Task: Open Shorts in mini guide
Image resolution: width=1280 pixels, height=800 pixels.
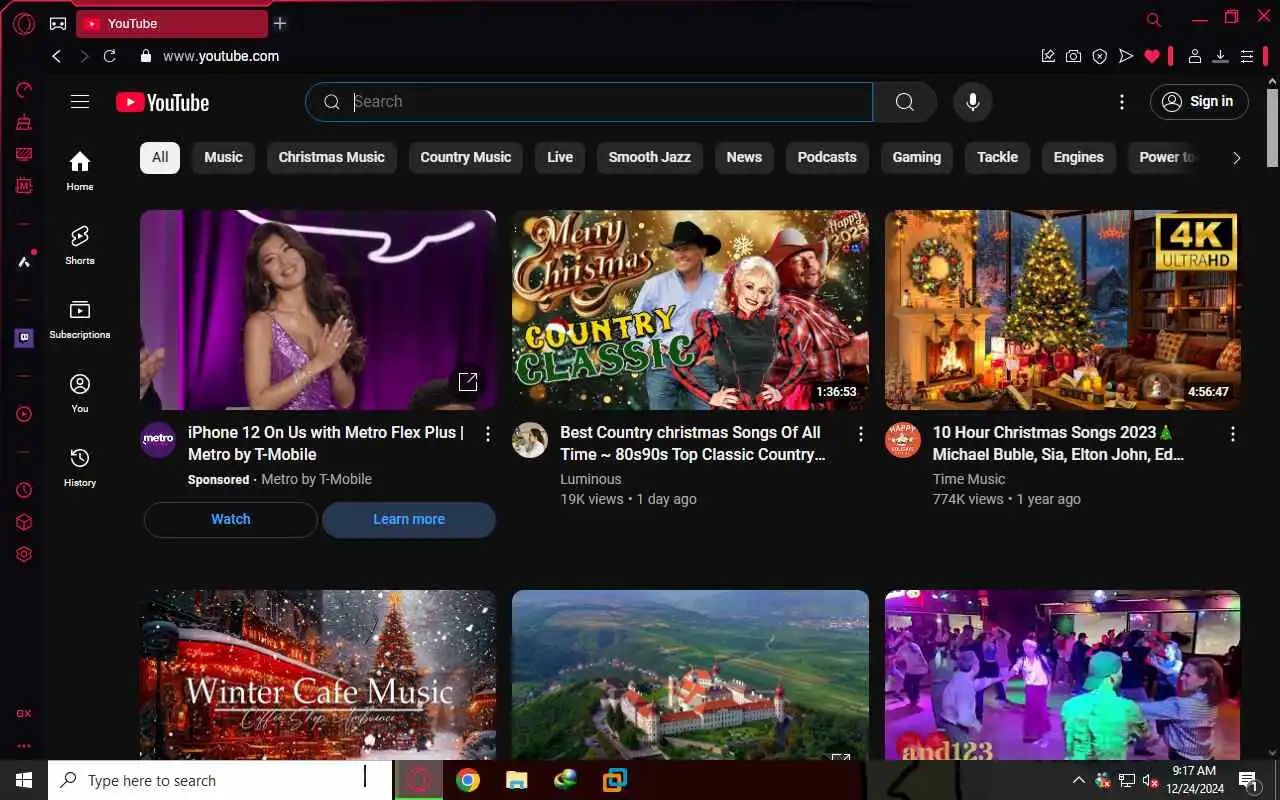Action: click(x=80, y=245)
